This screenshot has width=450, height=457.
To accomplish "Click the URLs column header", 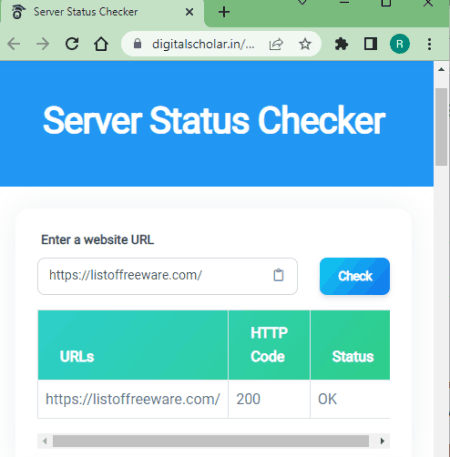I will point(133,345).
